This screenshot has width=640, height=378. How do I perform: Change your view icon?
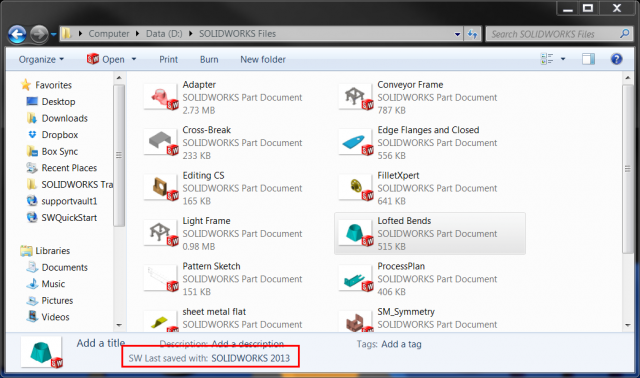point(547,59)
